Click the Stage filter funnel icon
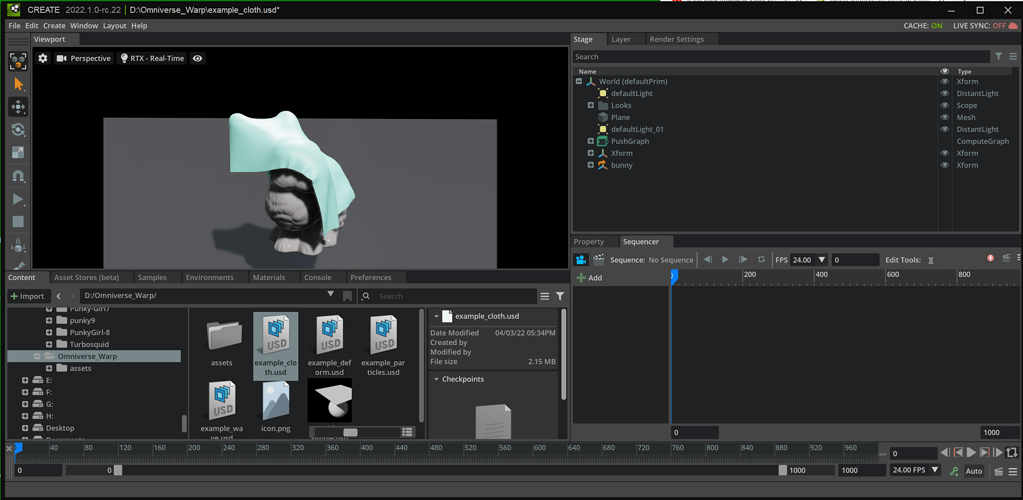1023x500 pixels. [998, 57]
